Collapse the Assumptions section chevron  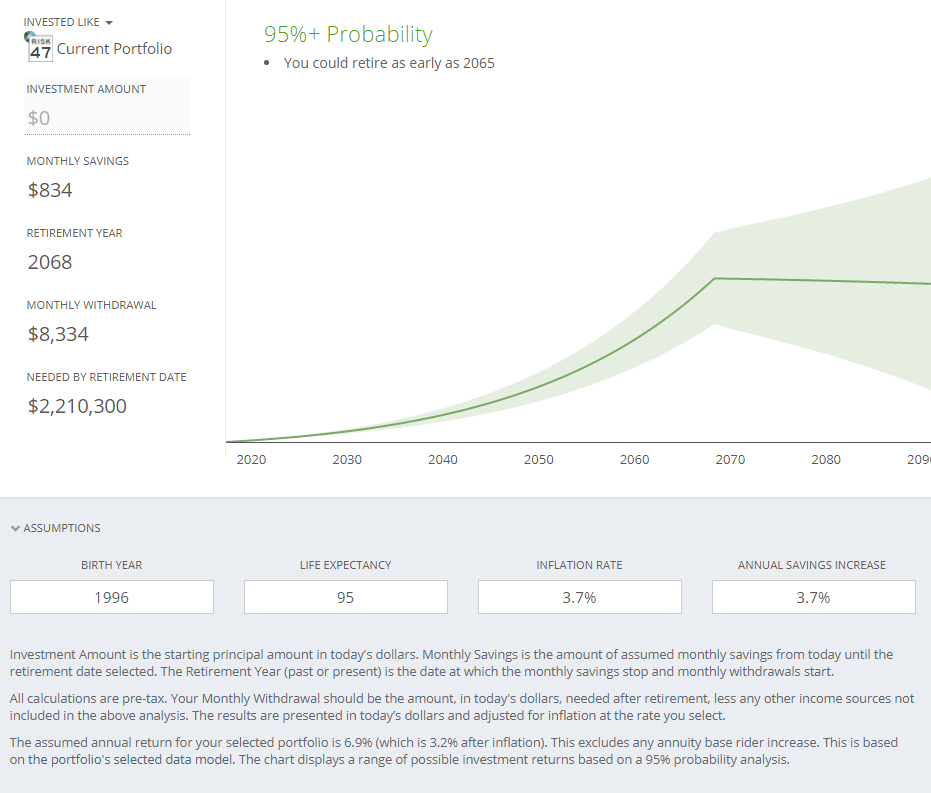15,528
